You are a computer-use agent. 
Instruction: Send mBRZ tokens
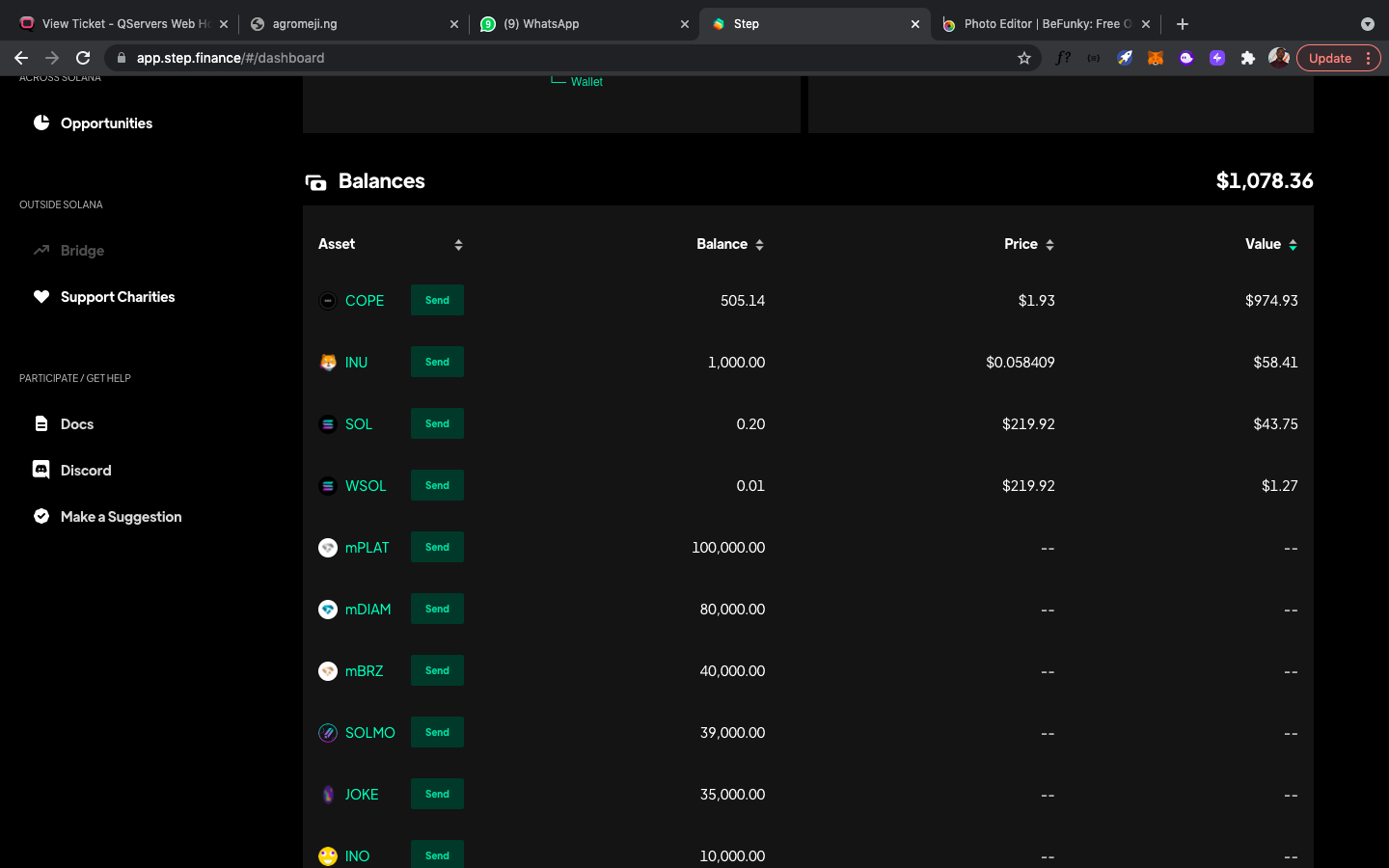point(437,670)
